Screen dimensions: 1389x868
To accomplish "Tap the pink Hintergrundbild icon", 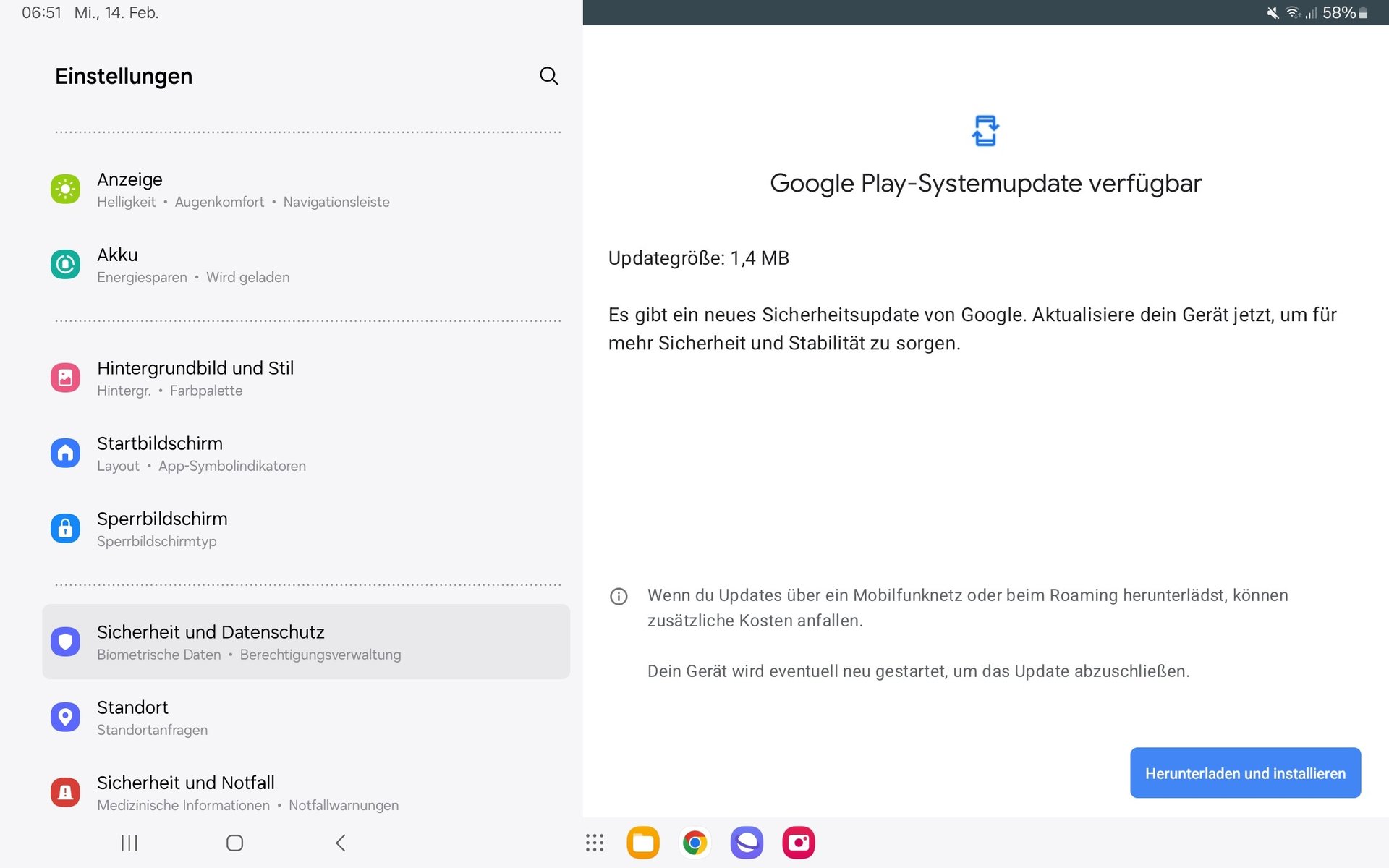I will [x=65, y=378].
